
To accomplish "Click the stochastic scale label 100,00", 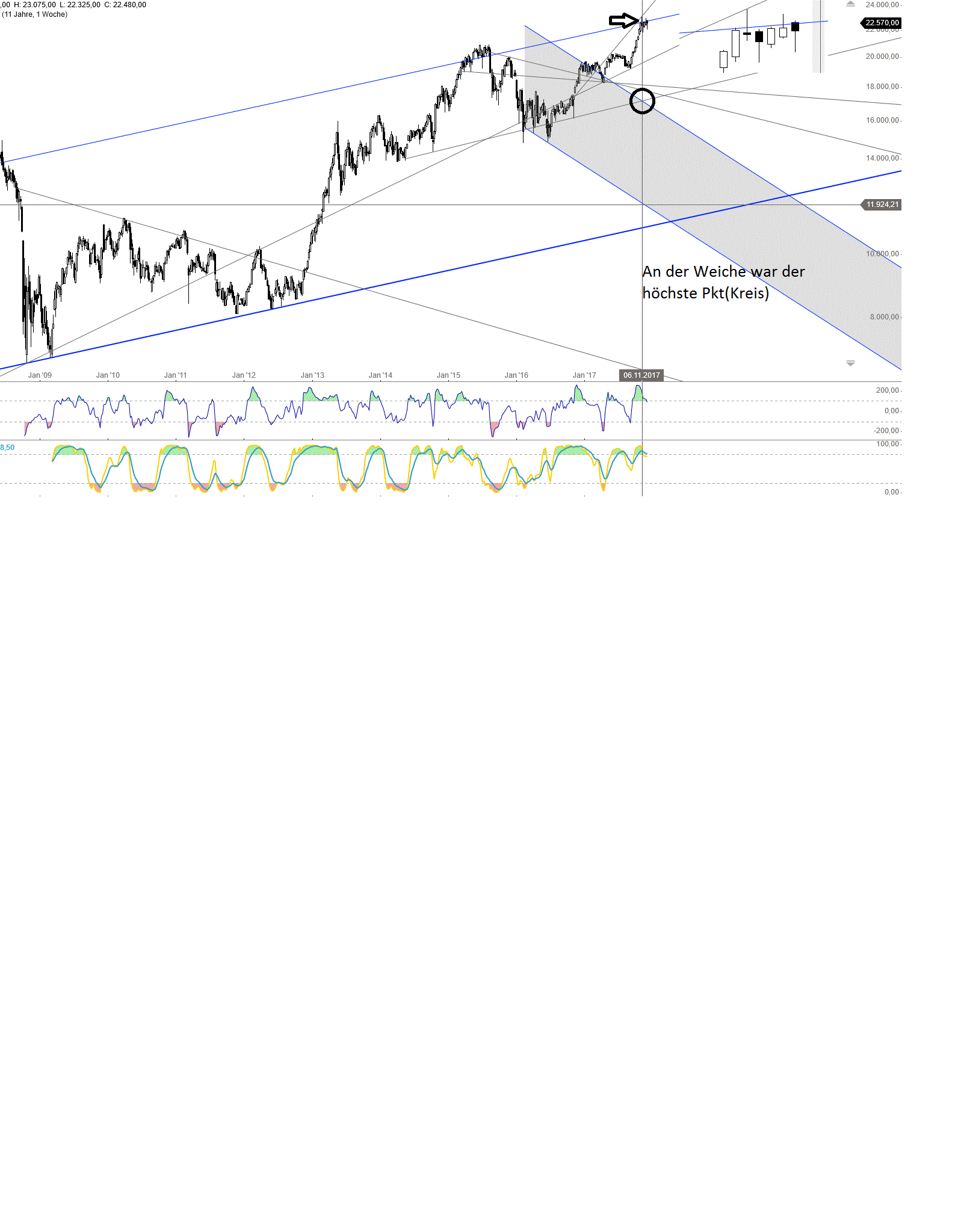I will [x=888, y=444].
